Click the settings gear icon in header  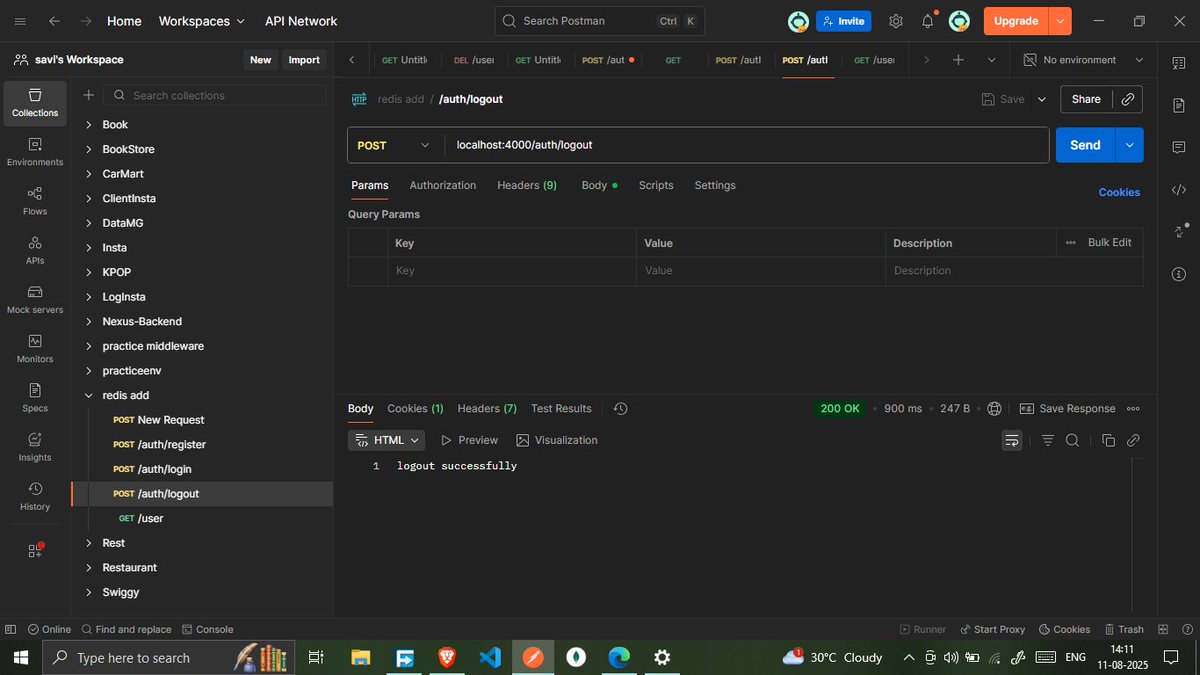click(x=896, y=21)
